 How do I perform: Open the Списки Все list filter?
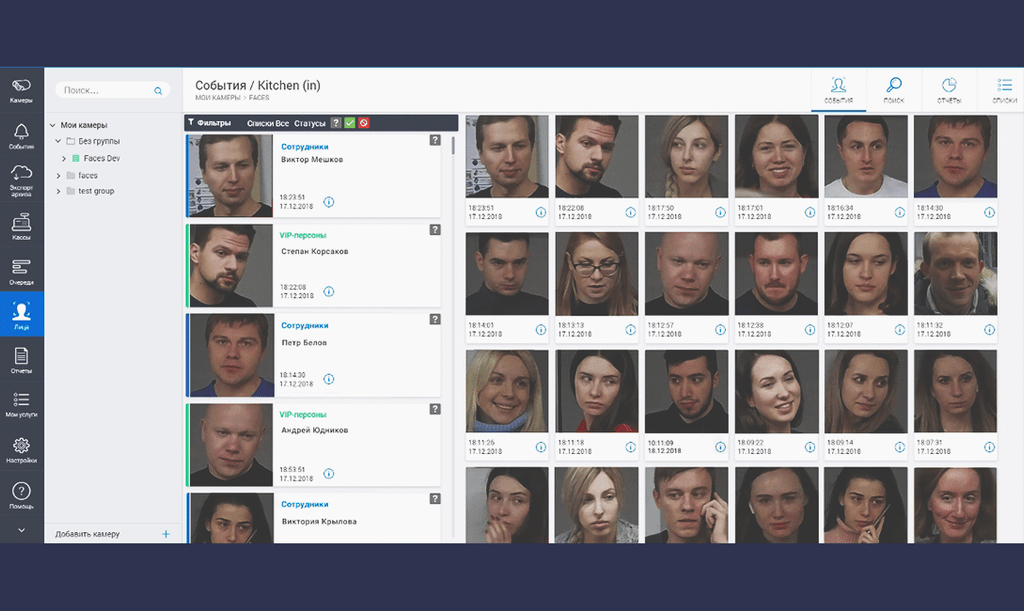[268, 123]
